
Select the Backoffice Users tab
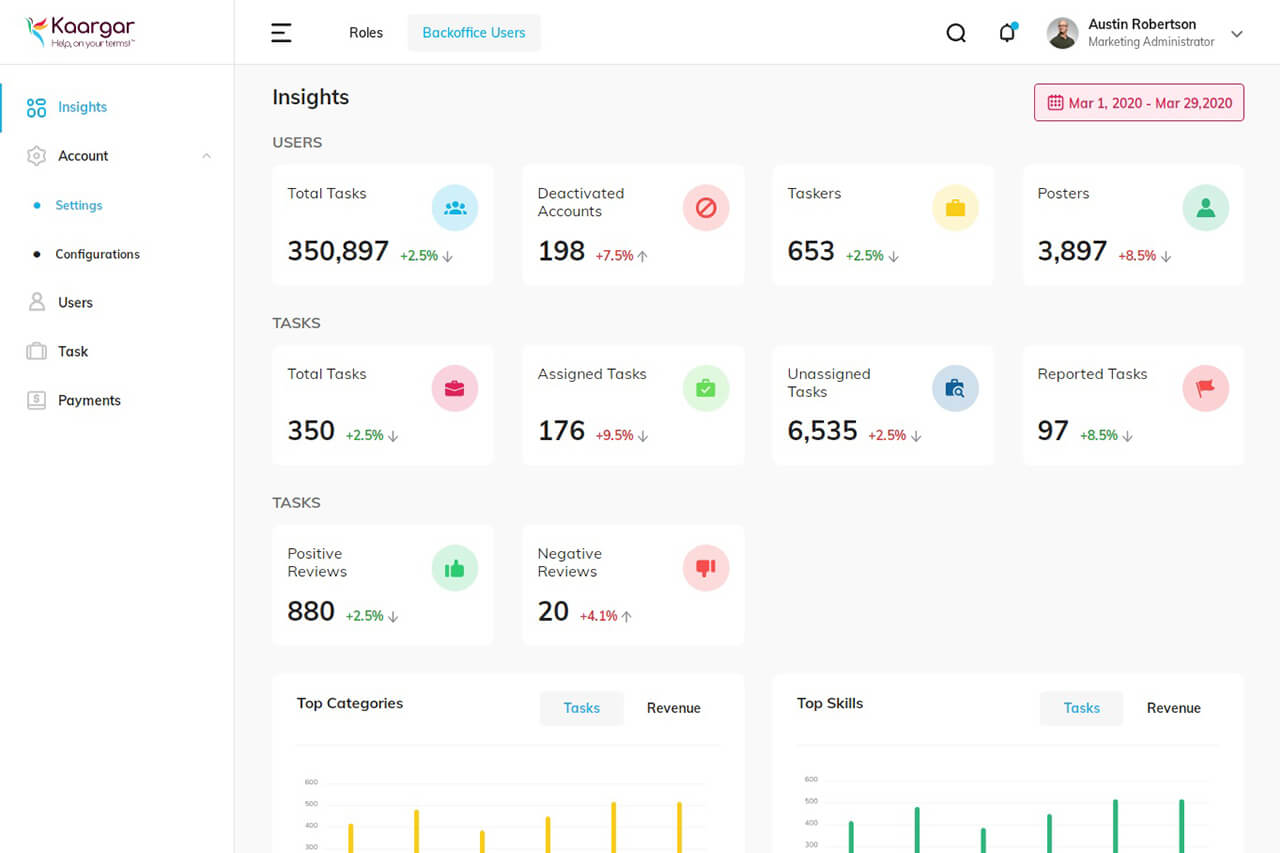(x=474, y=33)
